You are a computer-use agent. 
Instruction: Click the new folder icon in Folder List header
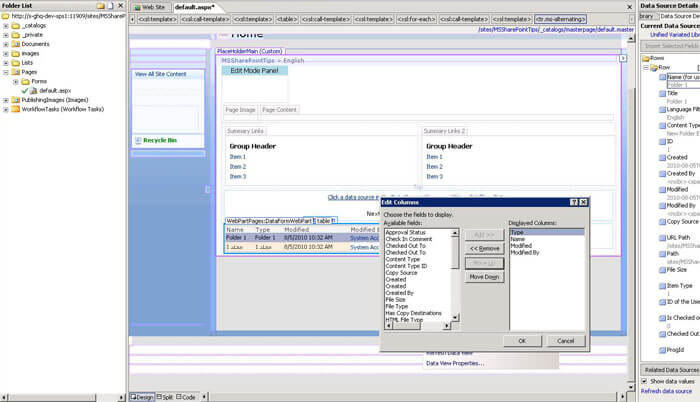101,6
